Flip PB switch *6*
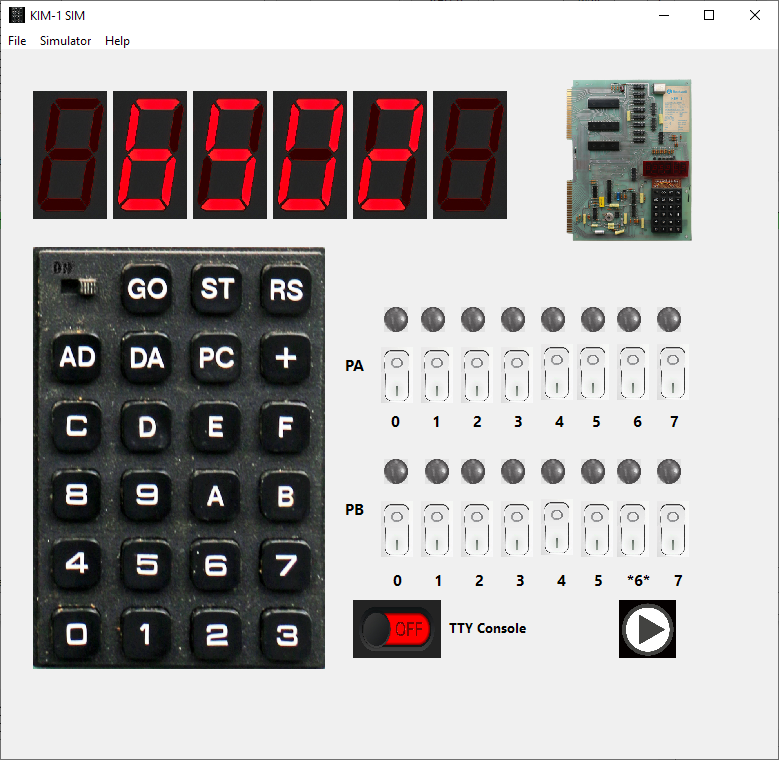Screen dimensions: 779x760 click(x=632, y=529)
